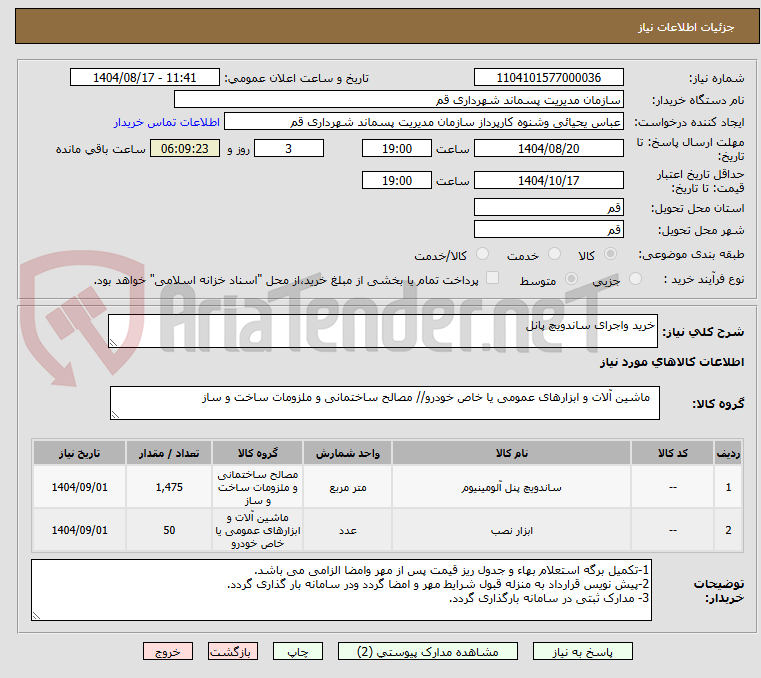Image resolution: width=761 pixels, height=678 pixels.
Task: Click the price validity time 19:00 field
Action: point(397,181)
